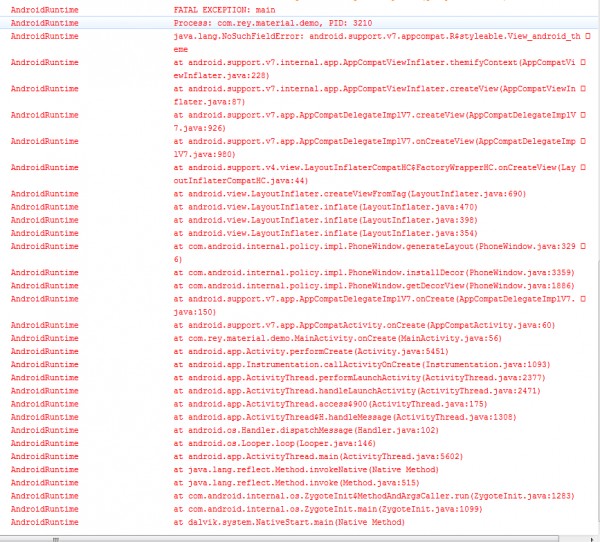Click the ActivityThread$H.handleMessage line

(x=345, y=417)
